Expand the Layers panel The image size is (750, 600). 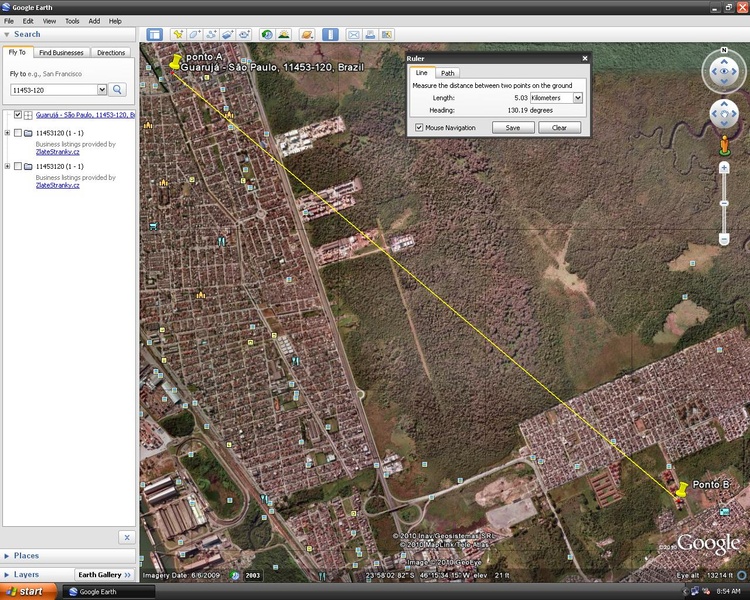[x=7, y=575]
